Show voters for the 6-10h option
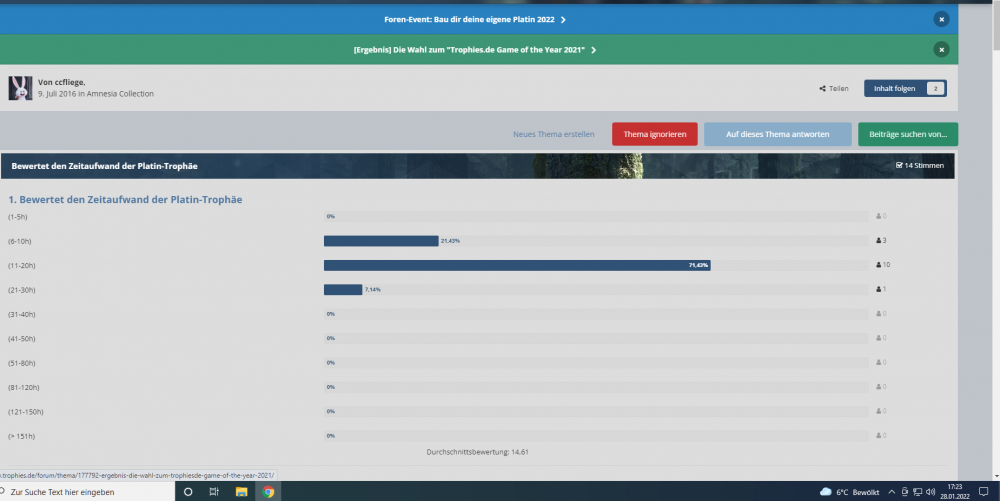Image resolution: width=1000 pixels, height=501 pixels. (x=882, y=241)
